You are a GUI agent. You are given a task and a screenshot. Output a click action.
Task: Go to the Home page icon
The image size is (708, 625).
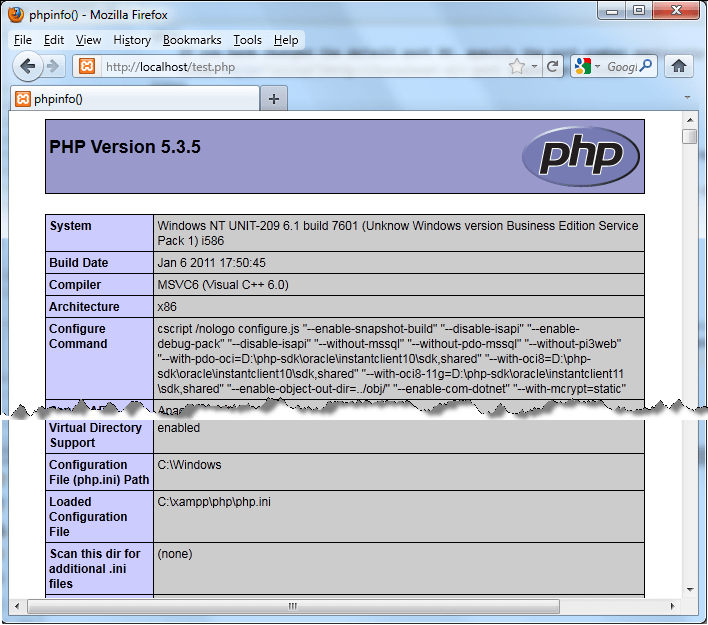pos(679,66)
